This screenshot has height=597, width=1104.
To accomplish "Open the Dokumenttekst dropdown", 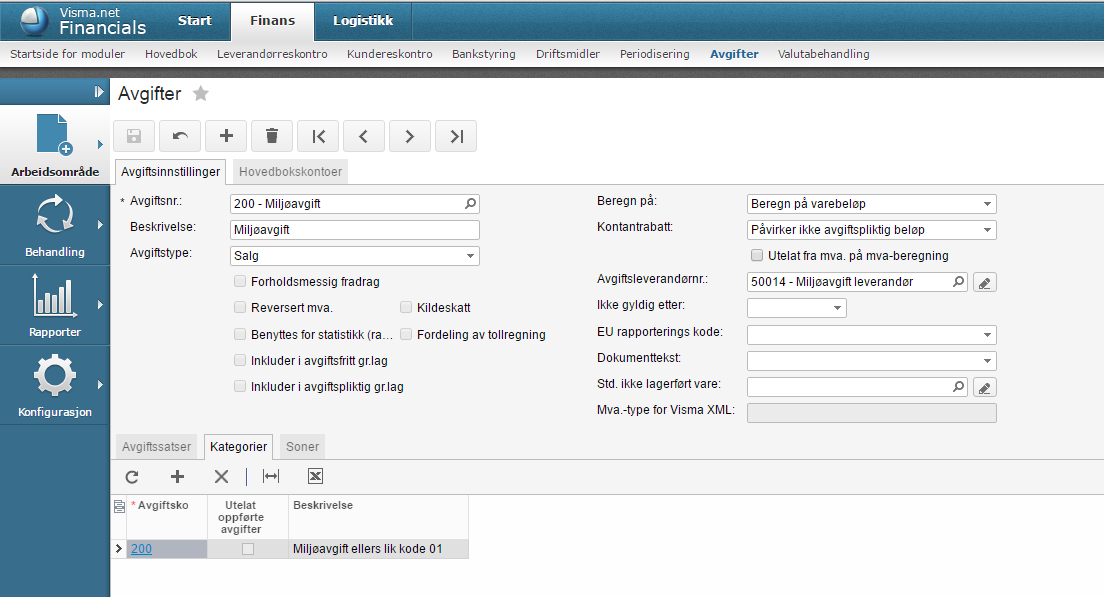I will (x=987, y=360).
